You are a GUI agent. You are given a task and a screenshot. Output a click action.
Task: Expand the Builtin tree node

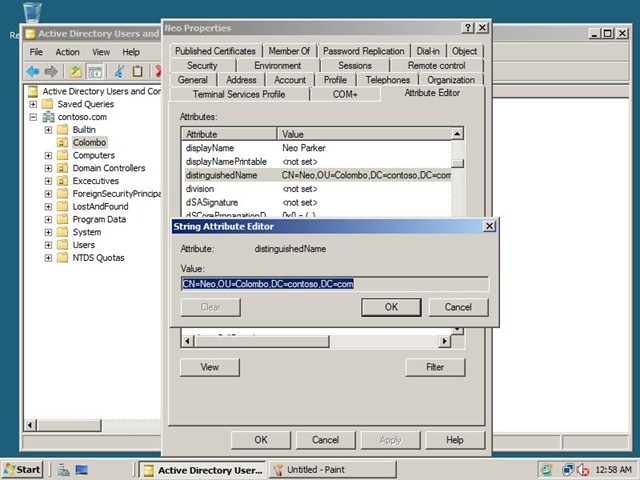click(48, 130)
